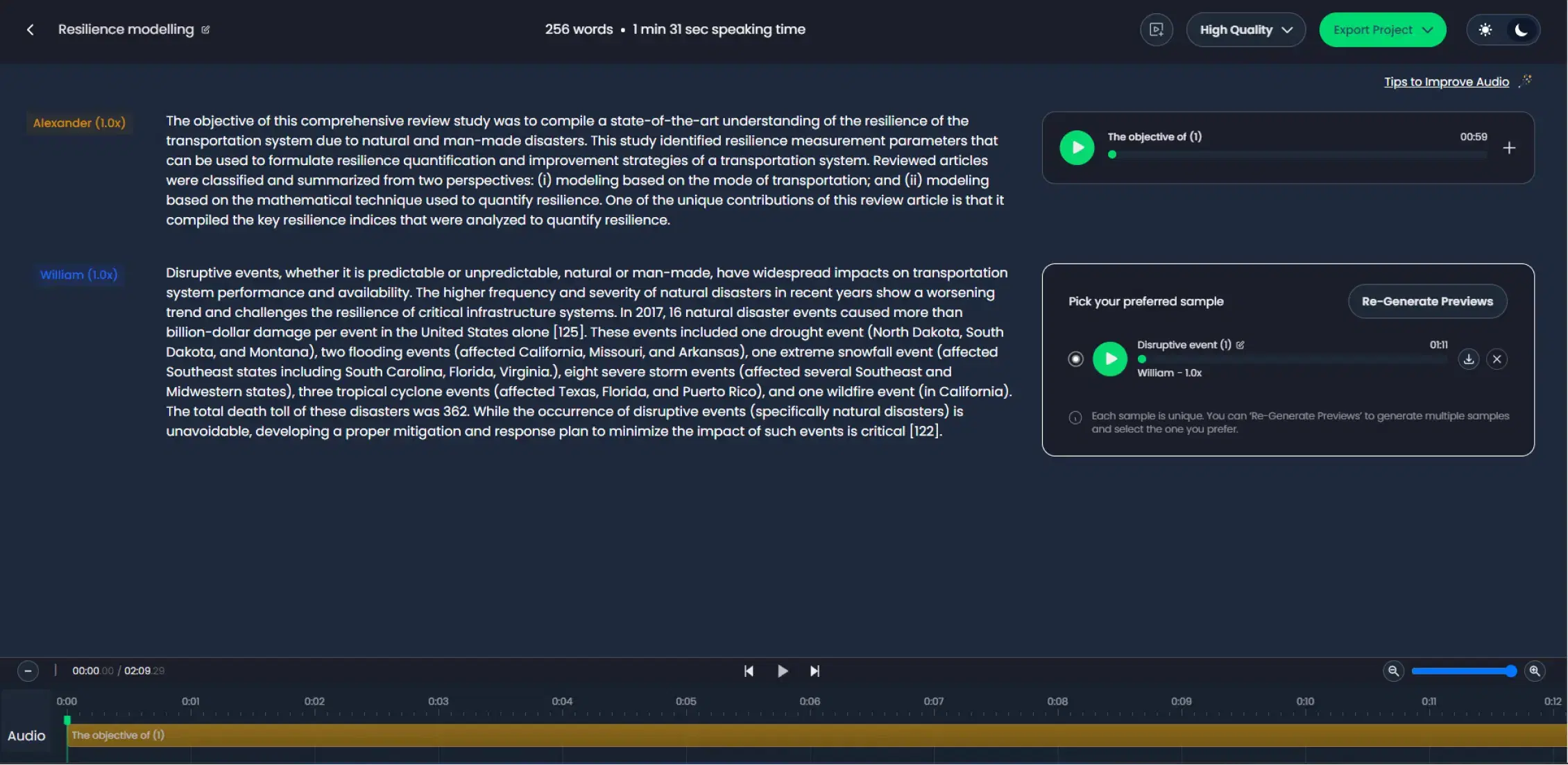Open Alexander (1.0x) voice selector
1568x765 pixels.
[79, 123]
